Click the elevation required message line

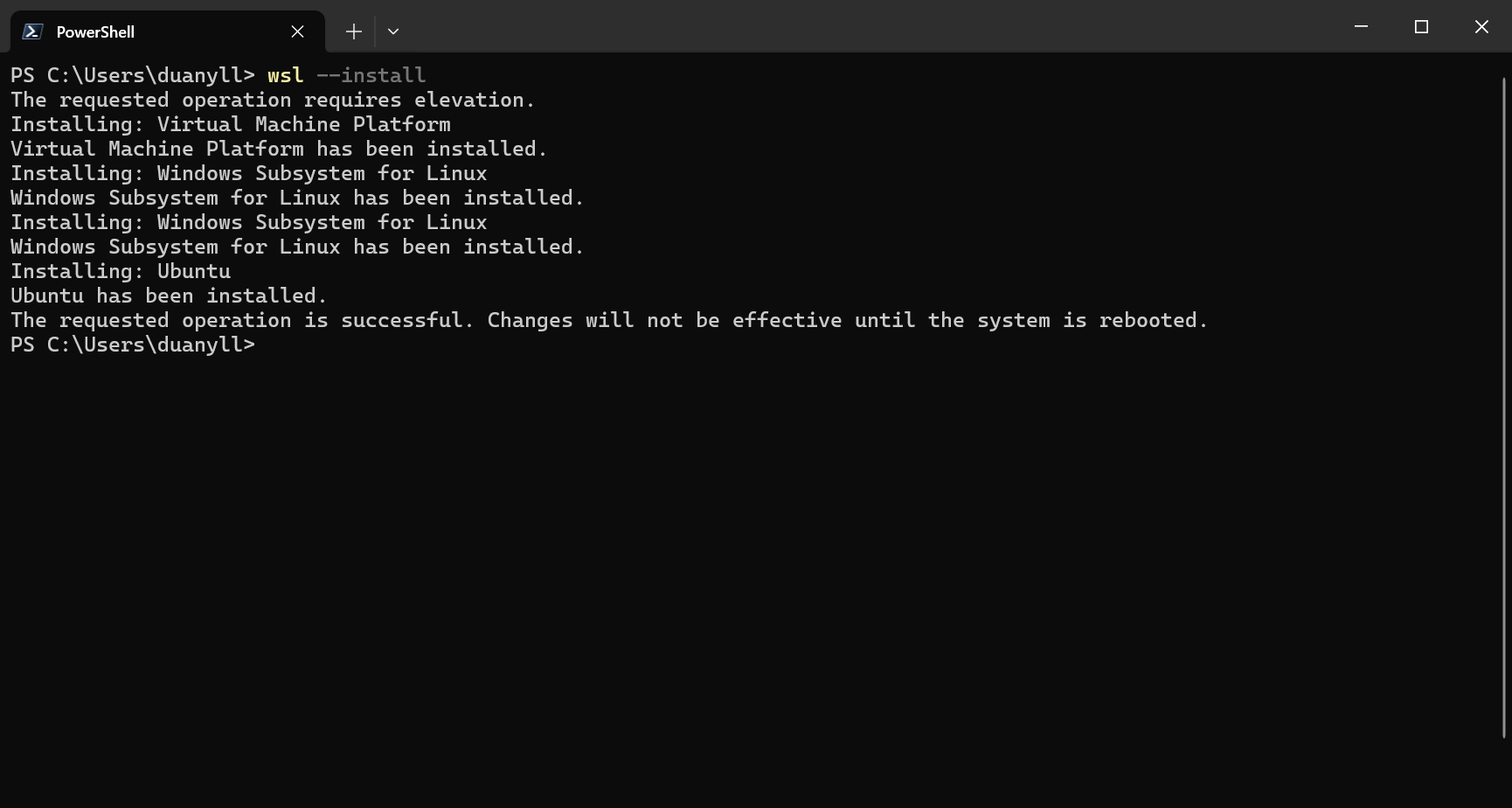point(272,100)
